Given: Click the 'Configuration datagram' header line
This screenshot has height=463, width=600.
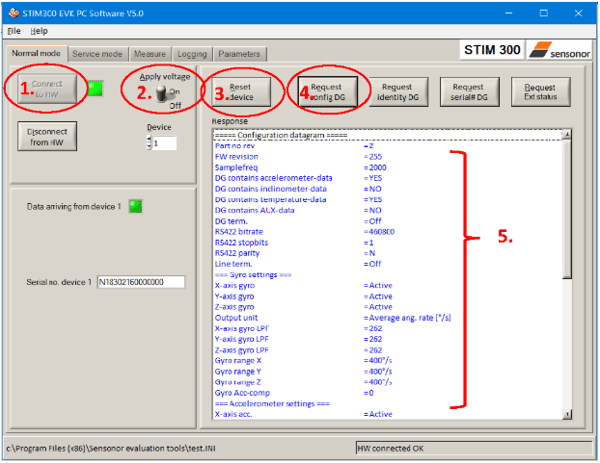Looking at the screenshot, I should [x=387, y=135].
